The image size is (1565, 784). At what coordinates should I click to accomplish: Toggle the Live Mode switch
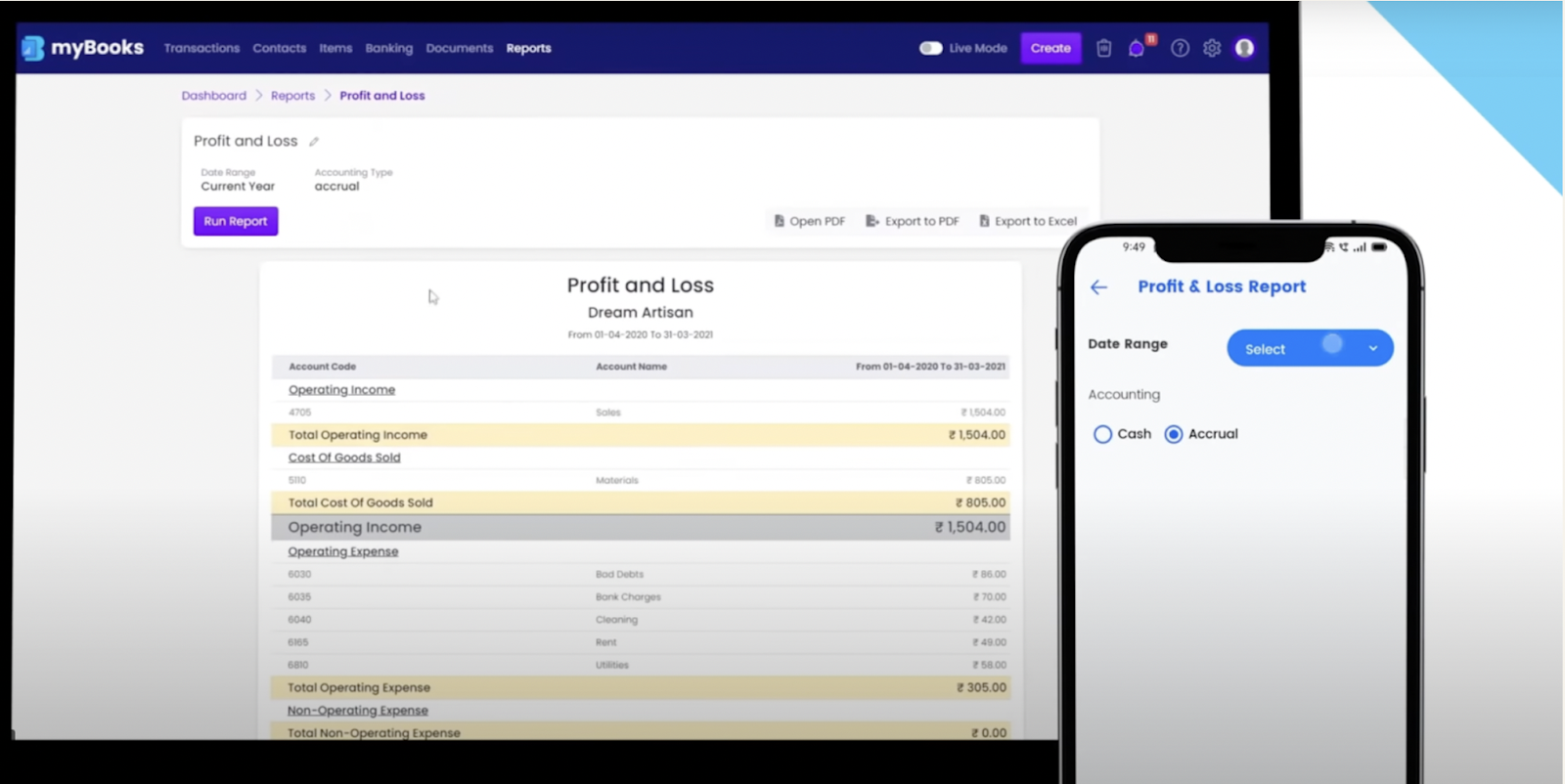(930, 48)
